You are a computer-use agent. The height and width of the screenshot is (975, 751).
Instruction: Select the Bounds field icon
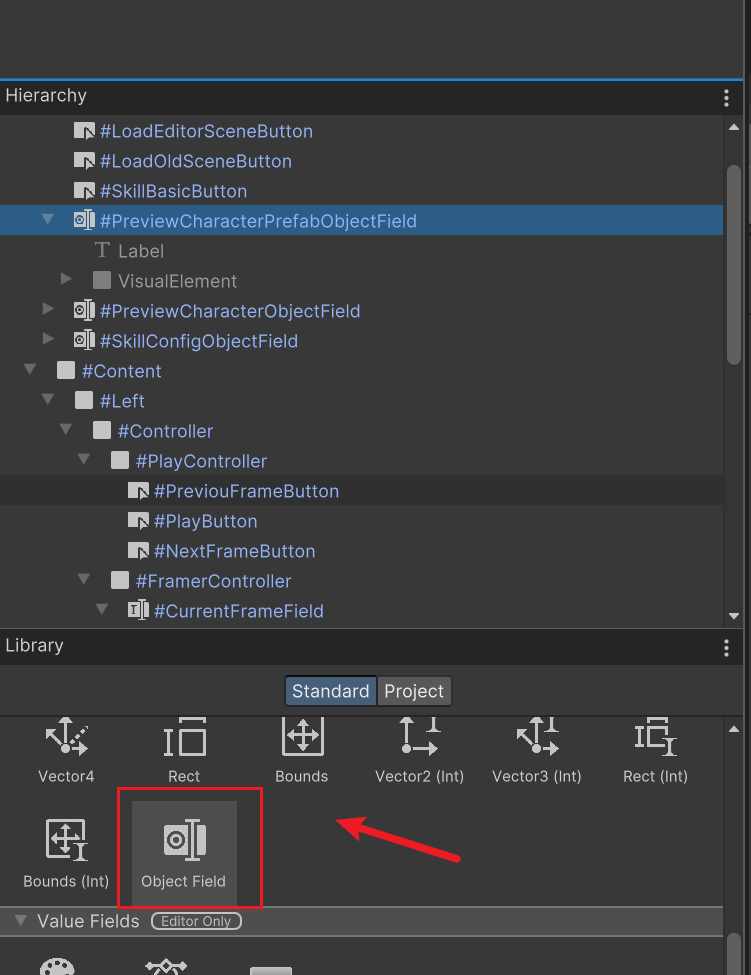tap(302, 737)
